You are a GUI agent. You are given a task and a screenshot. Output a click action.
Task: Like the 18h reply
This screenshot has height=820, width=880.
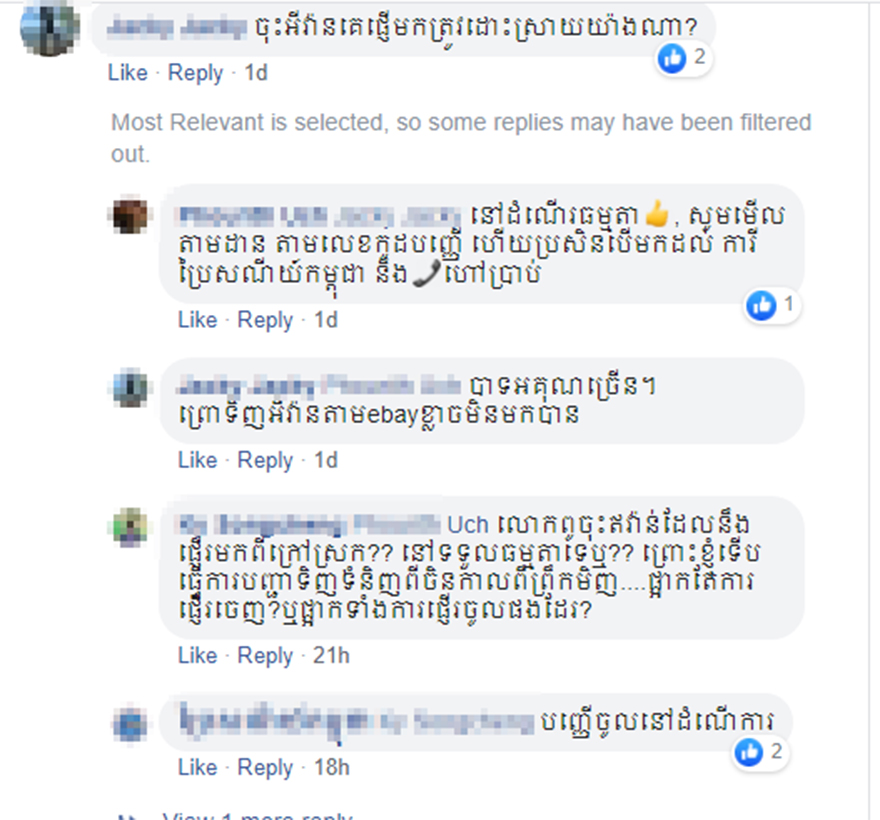point(198,767)
